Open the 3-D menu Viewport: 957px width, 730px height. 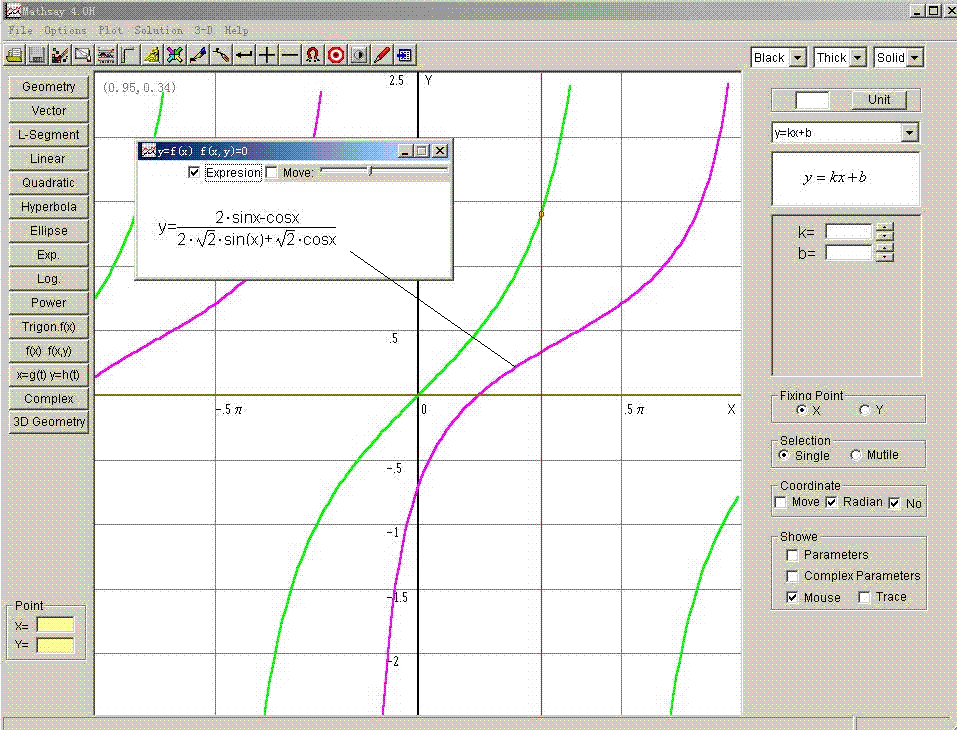(203, 30)
